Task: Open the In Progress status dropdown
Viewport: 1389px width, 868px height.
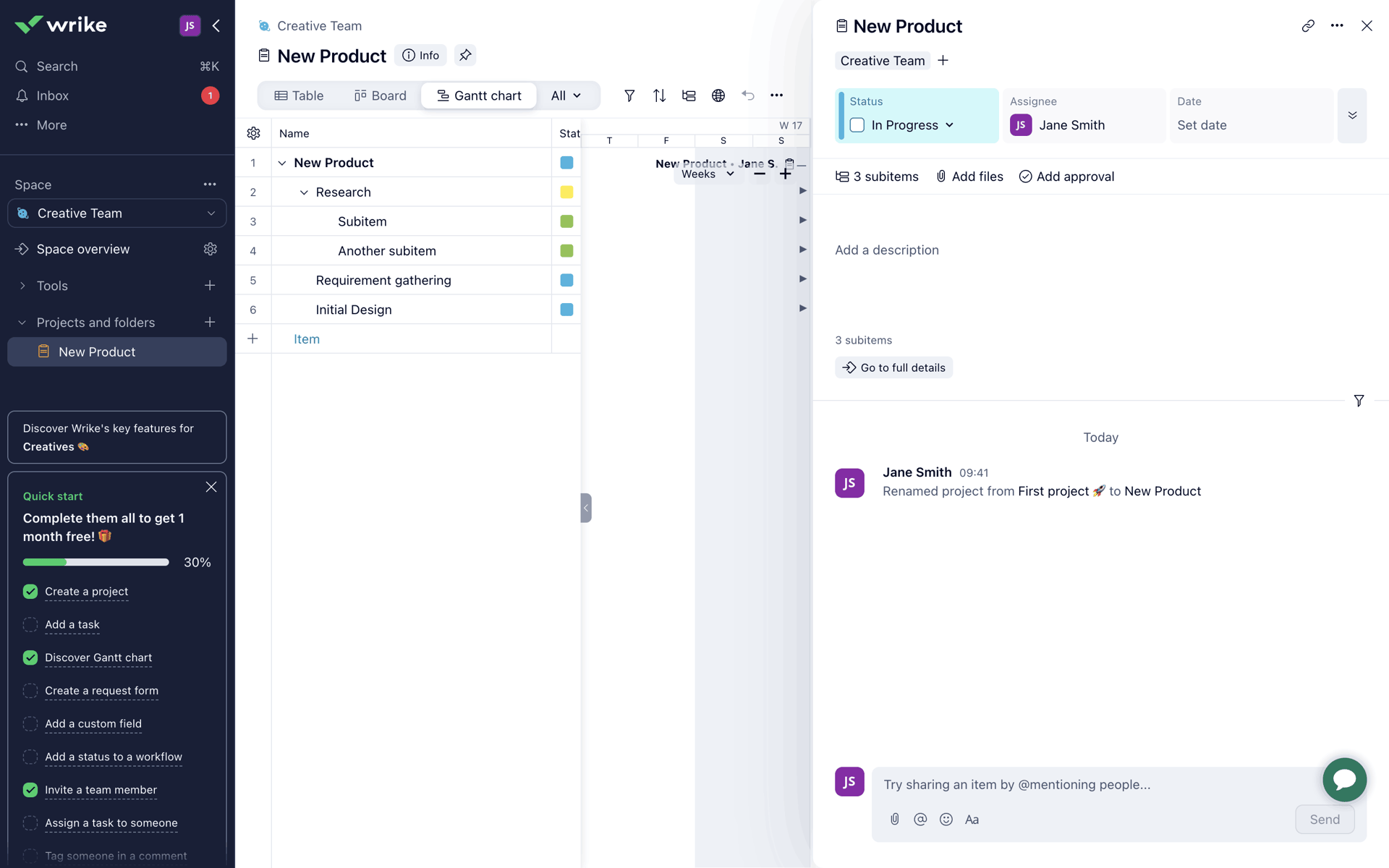Action: (x=913, y=125)
